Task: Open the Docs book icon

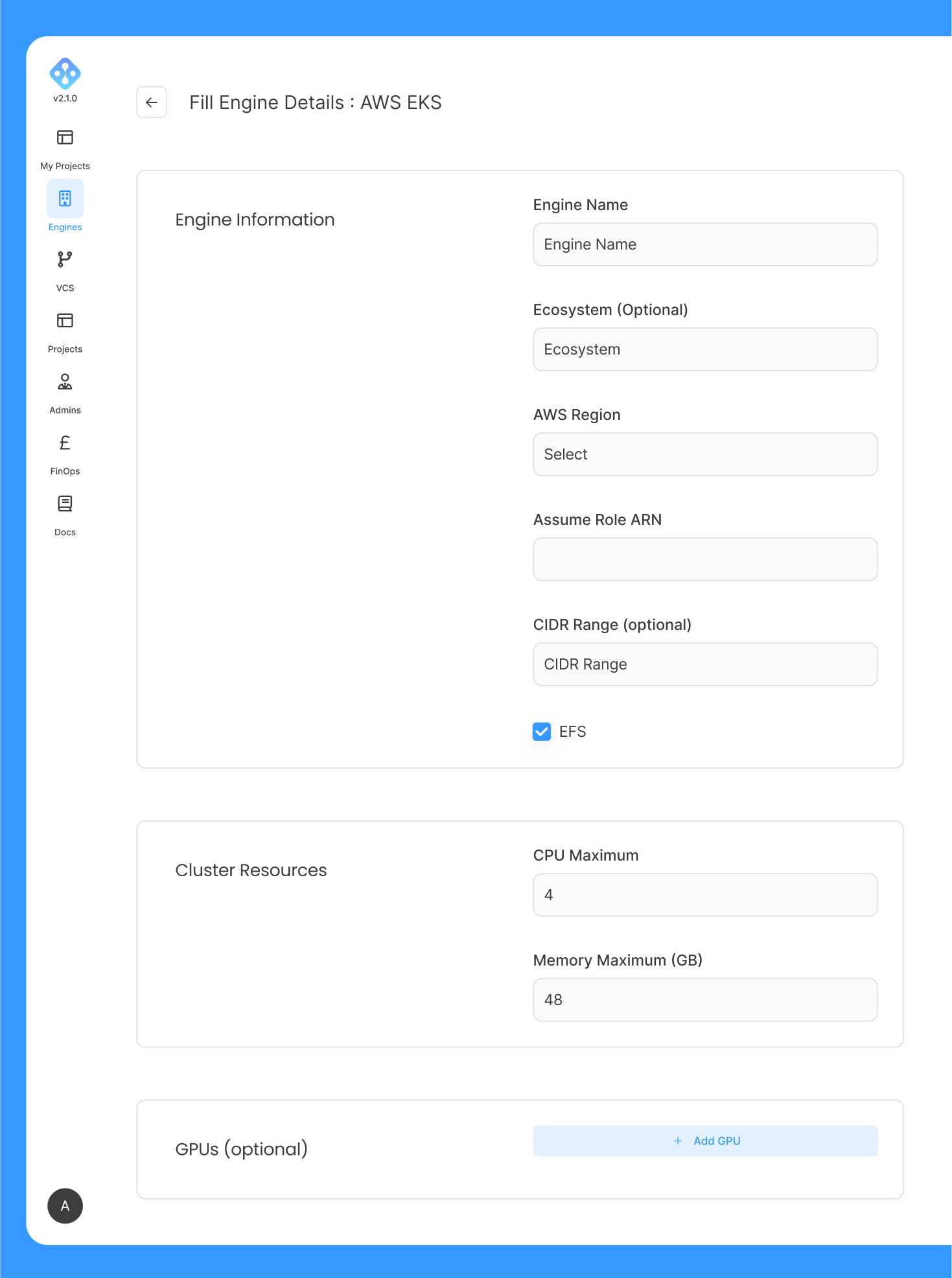Action: tap(65, 504)
